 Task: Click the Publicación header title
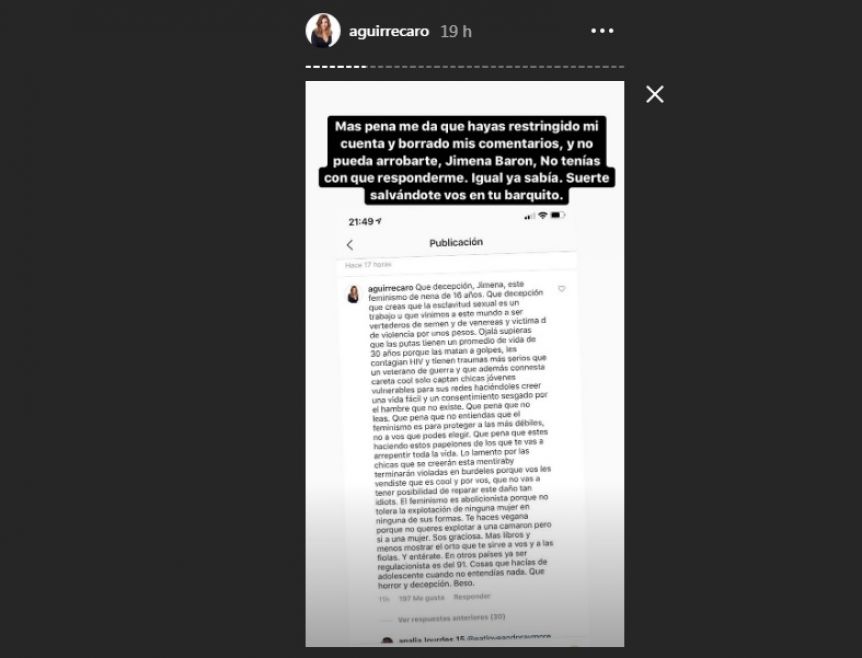(456, 242)
